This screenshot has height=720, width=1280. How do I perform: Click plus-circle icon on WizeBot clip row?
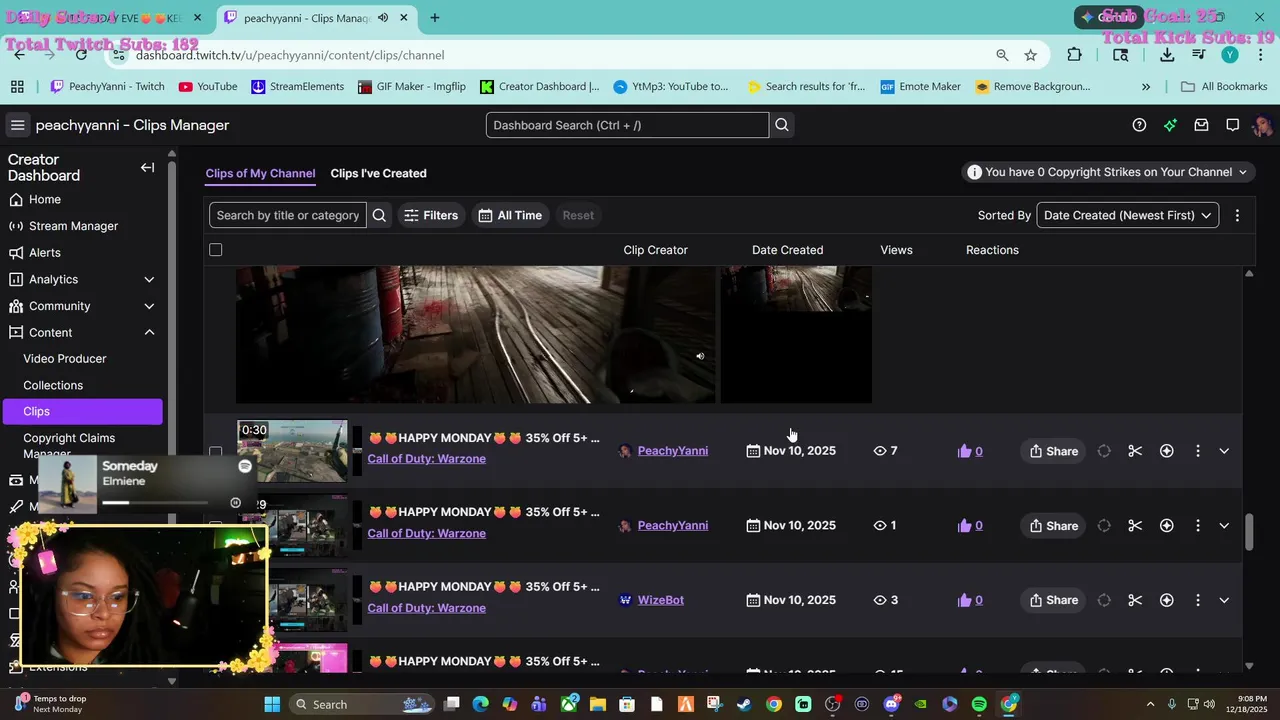(x=1166, y=600)
